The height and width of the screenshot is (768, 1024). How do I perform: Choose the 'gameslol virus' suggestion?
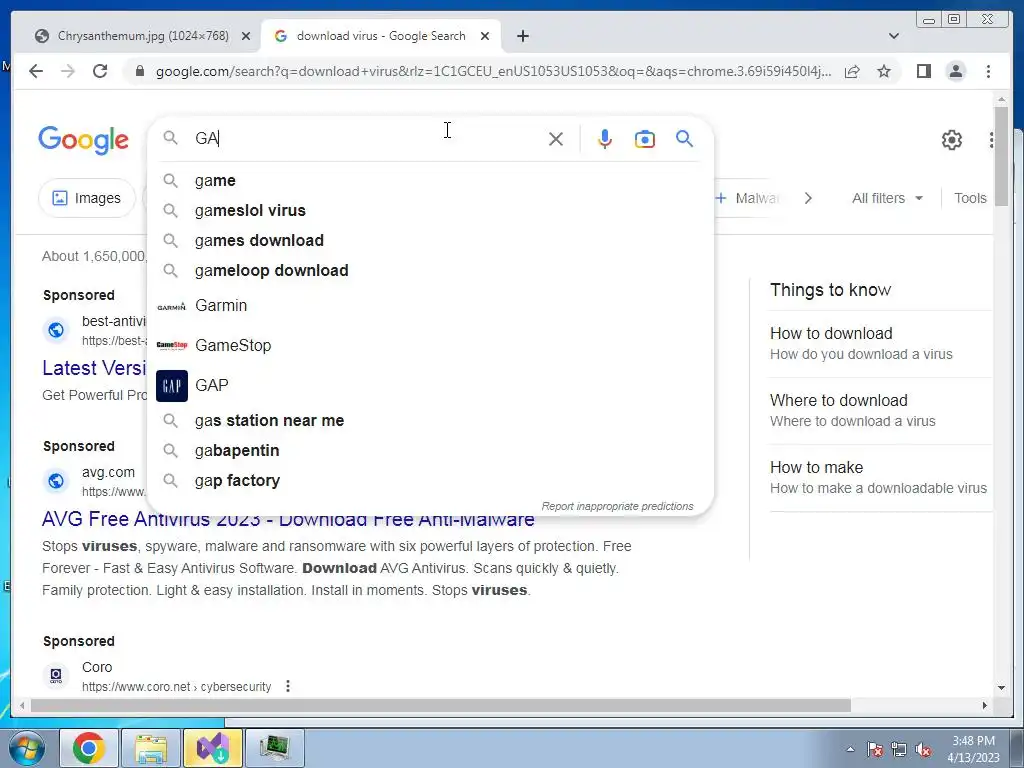coord(431,210)
